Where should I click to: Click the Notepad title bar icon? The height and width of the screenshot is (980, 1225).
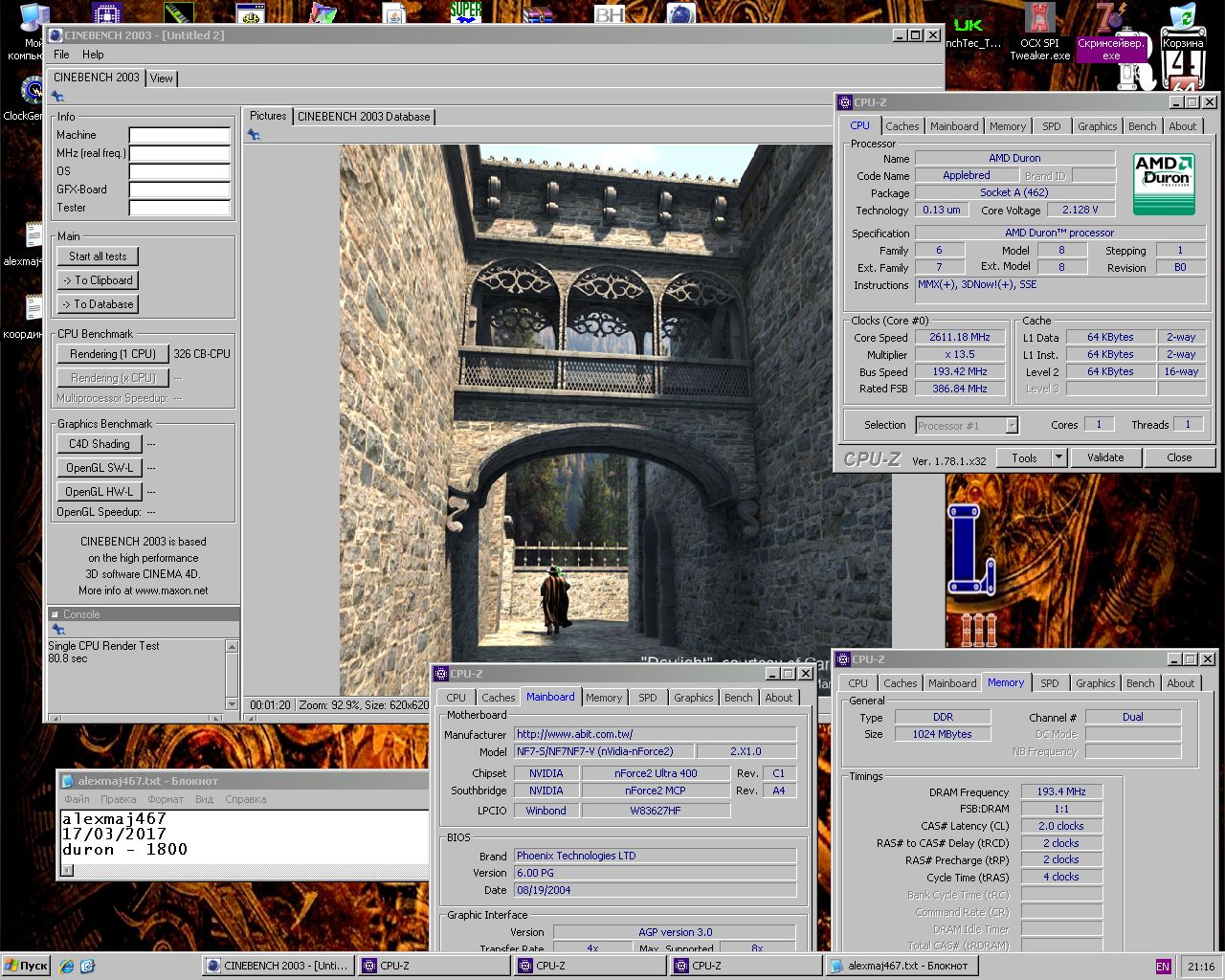68,781
